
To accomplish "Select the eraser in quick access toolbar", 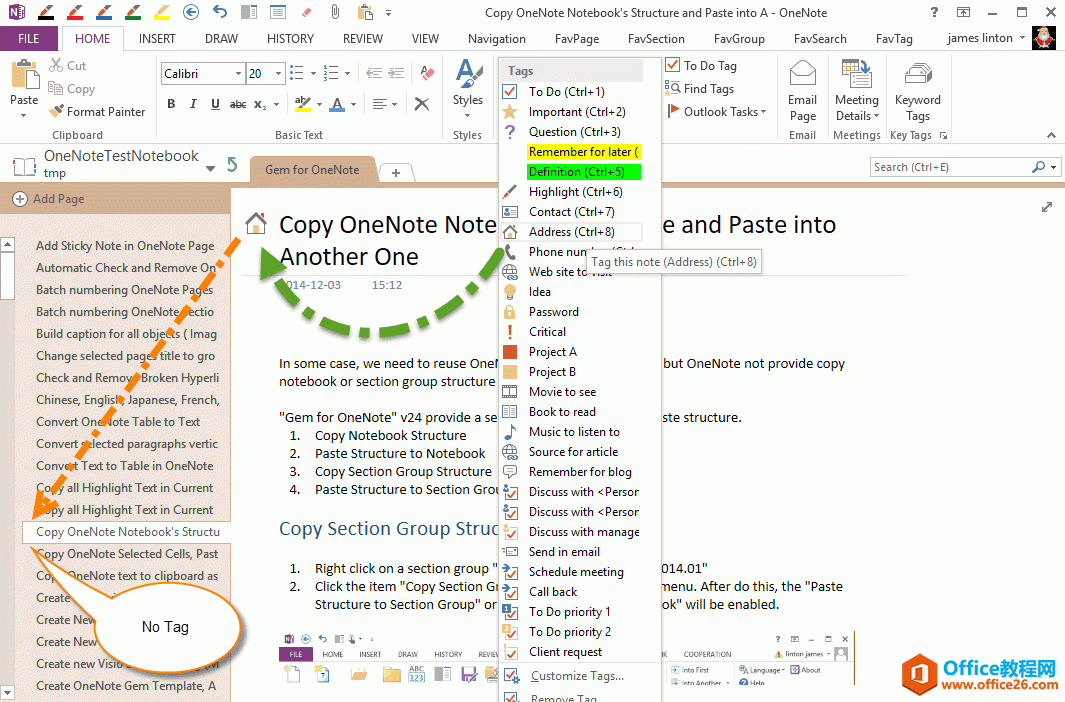I will pyautogui.click(x=306, y=12).
